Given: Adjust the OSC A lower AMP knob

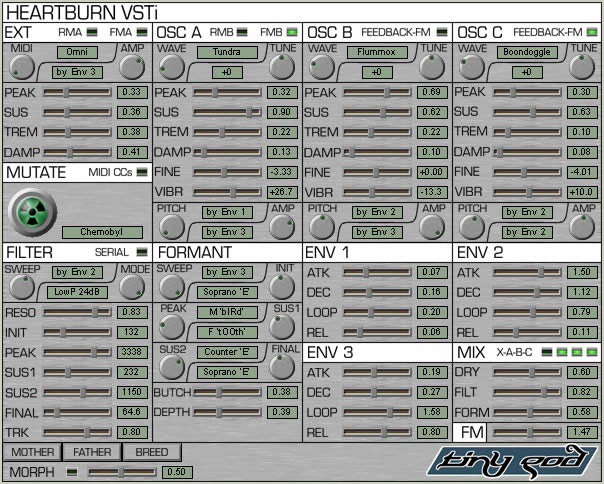Looking at the screenshot, I should (x=282, y=227).
